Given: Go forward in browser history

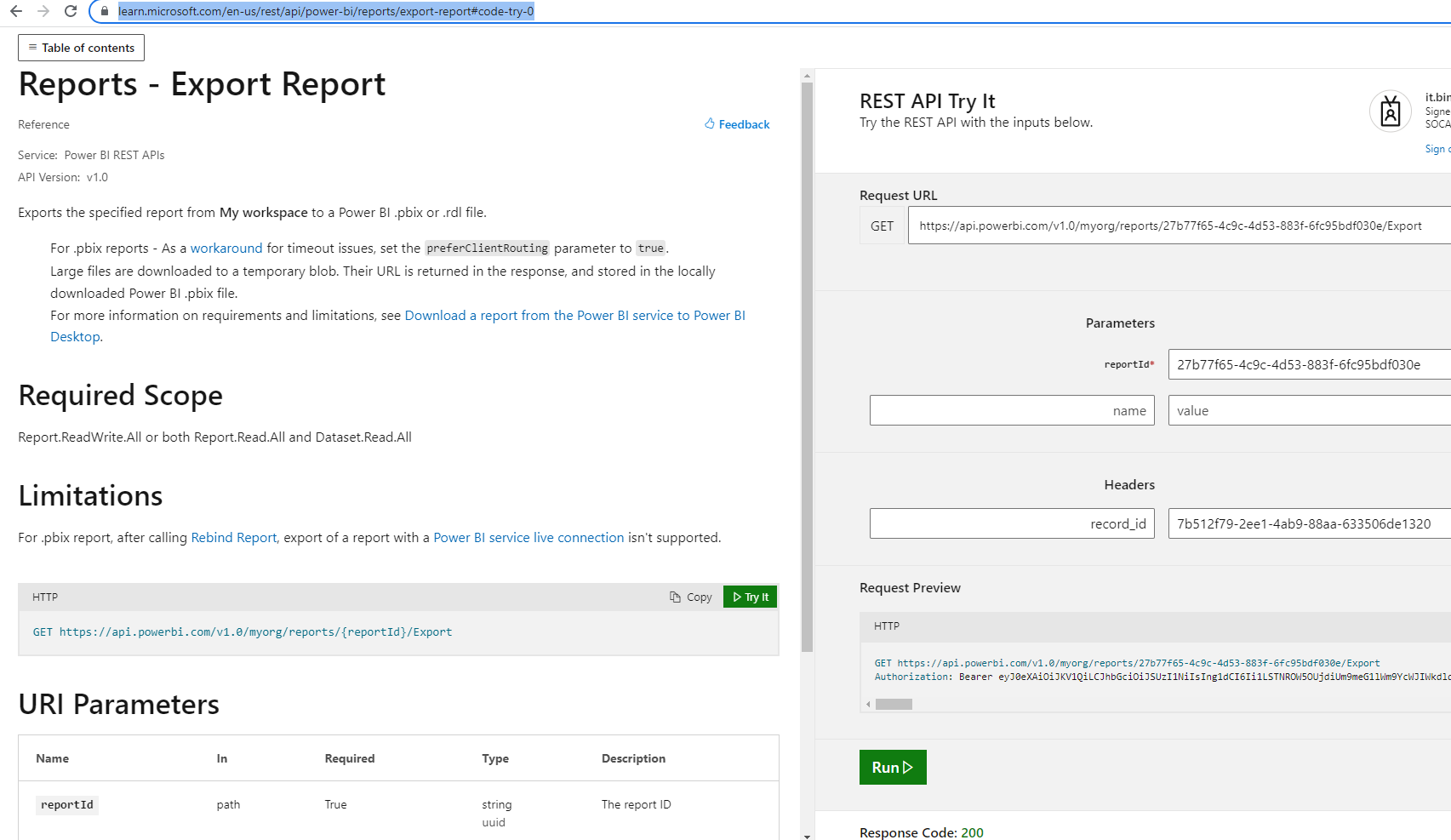Looking at the screenshot, I should click(43, 11).
